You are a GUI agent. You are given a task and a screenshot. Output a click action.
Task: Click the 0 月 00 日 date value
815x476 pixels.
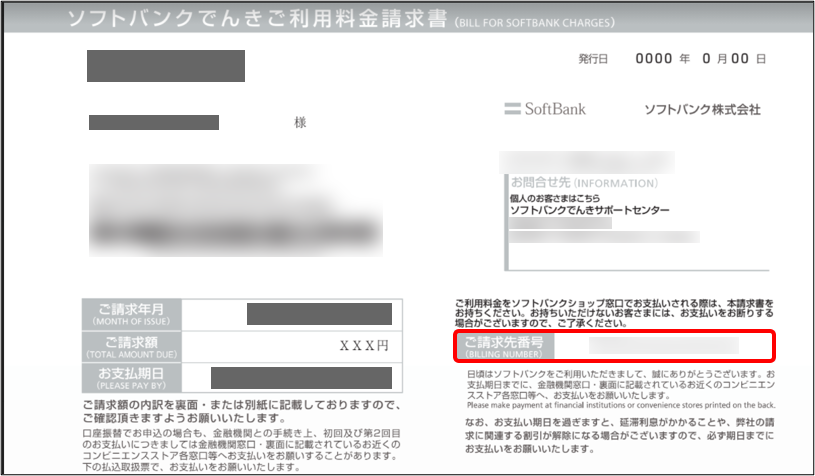click(734, 59)
